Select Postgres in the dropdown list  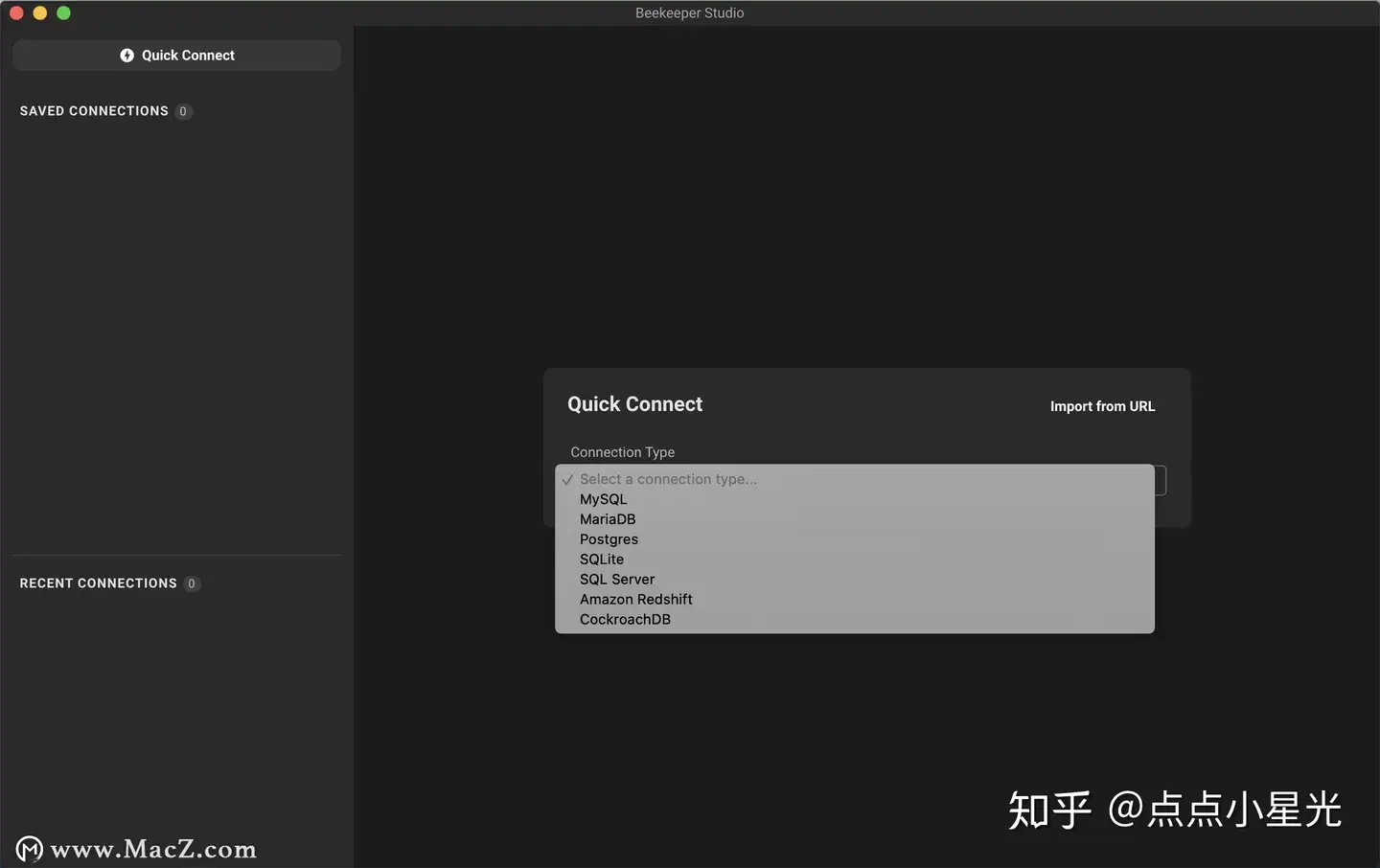click(855, 539)
